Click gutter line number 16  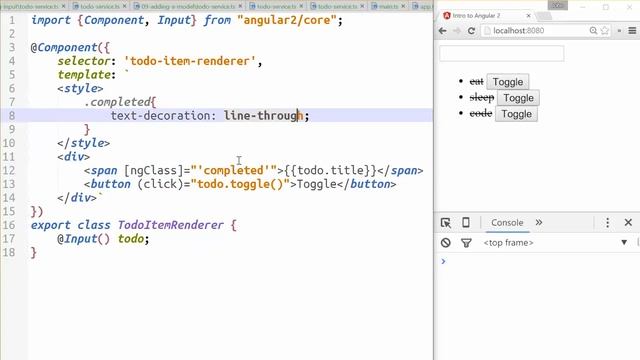coord(9,225)
